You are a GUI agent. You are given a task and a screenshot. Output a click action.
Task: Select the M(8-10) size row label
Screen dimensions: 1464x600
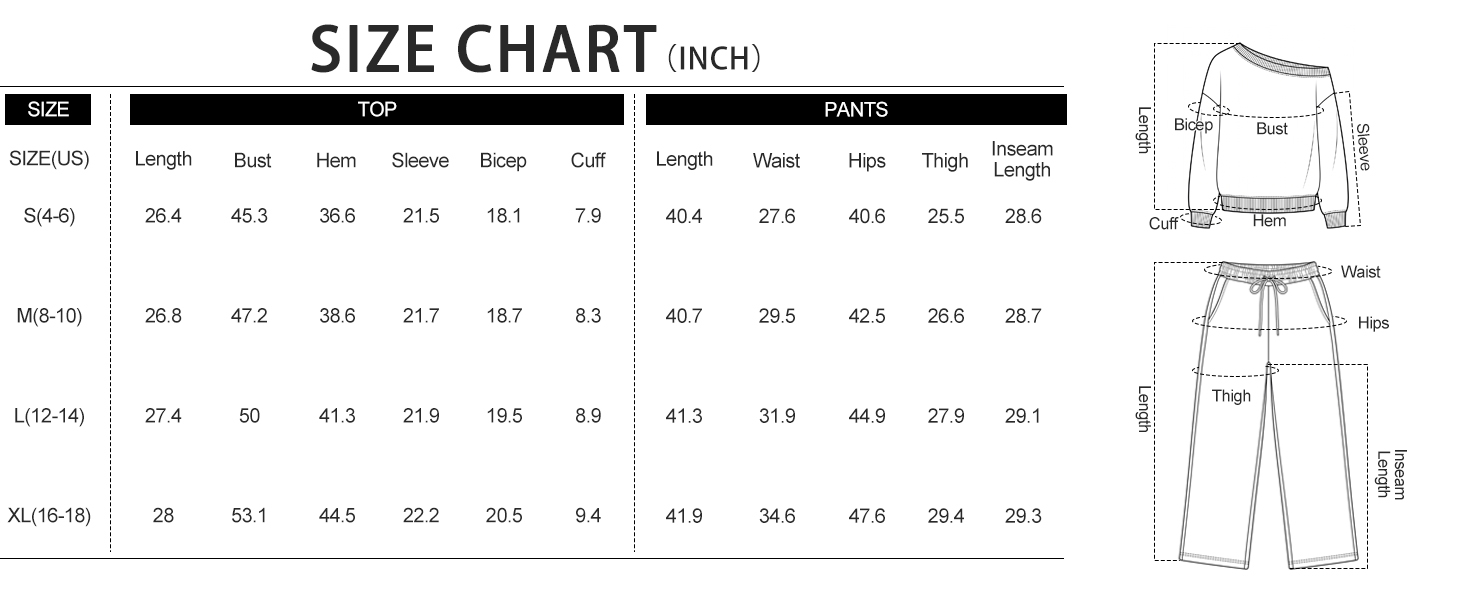pyautogui.click(x=48, y=316)
